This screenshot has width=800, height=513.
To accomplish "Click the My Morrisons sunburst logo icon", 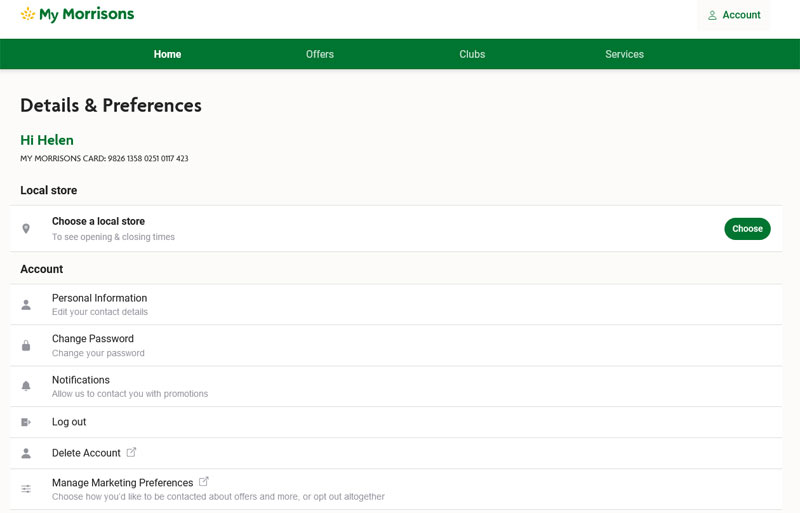I will [28, 14].
